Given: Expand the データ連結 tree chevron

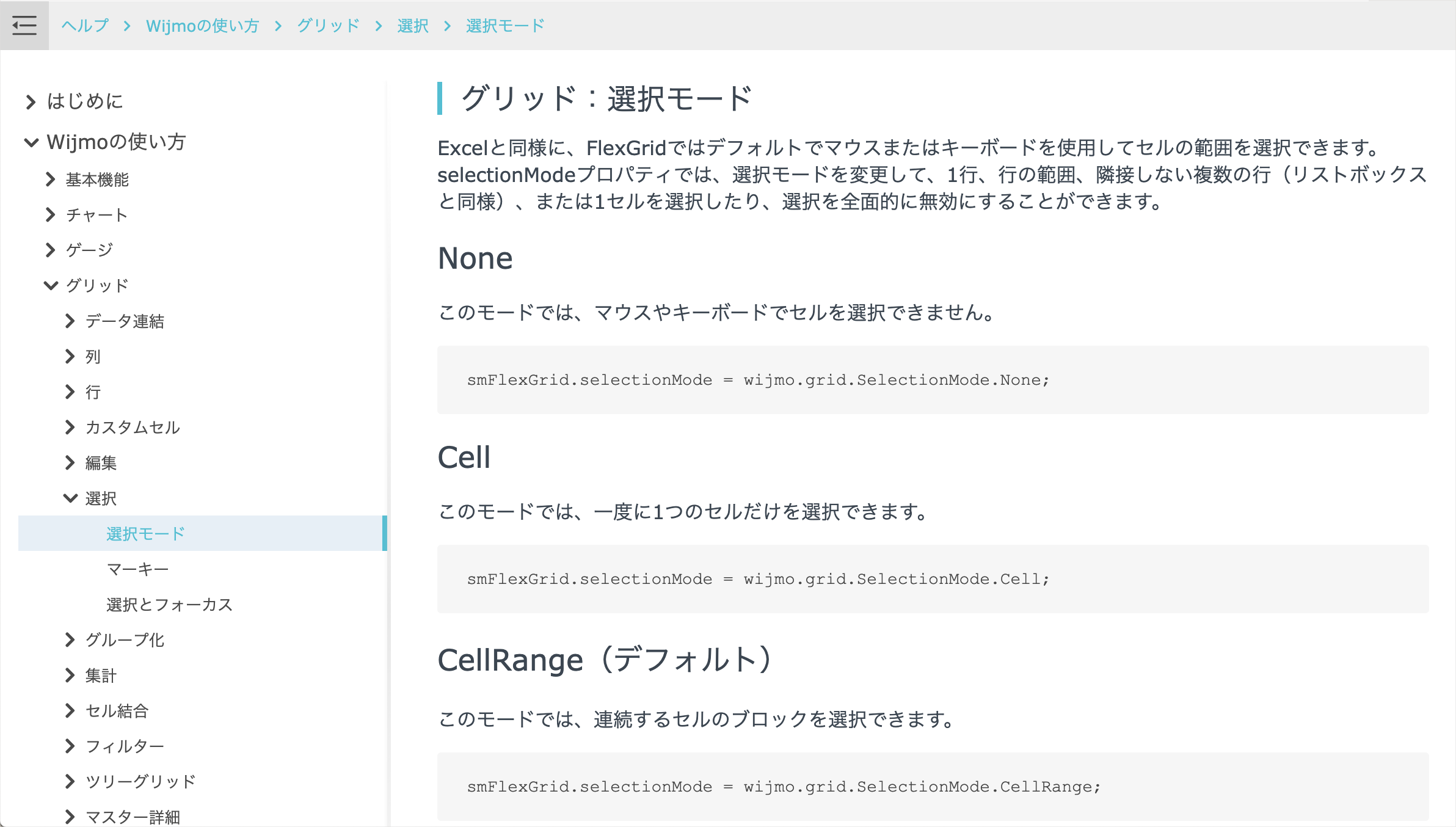Looking at the screenshot, I should [70, 321].
